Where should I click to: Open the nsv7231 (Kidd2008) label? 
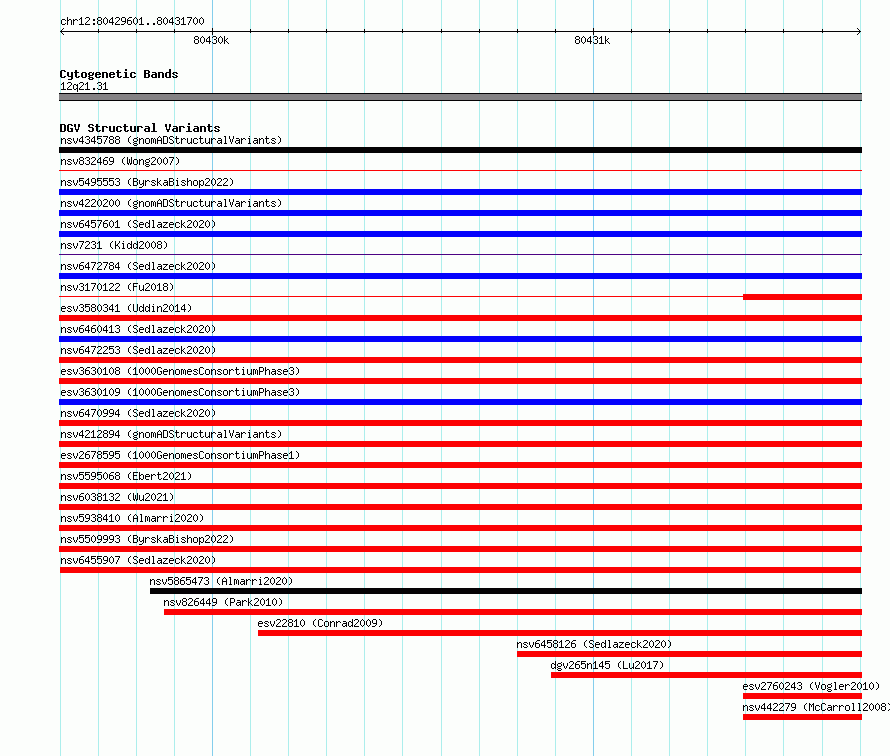(114, 245)
